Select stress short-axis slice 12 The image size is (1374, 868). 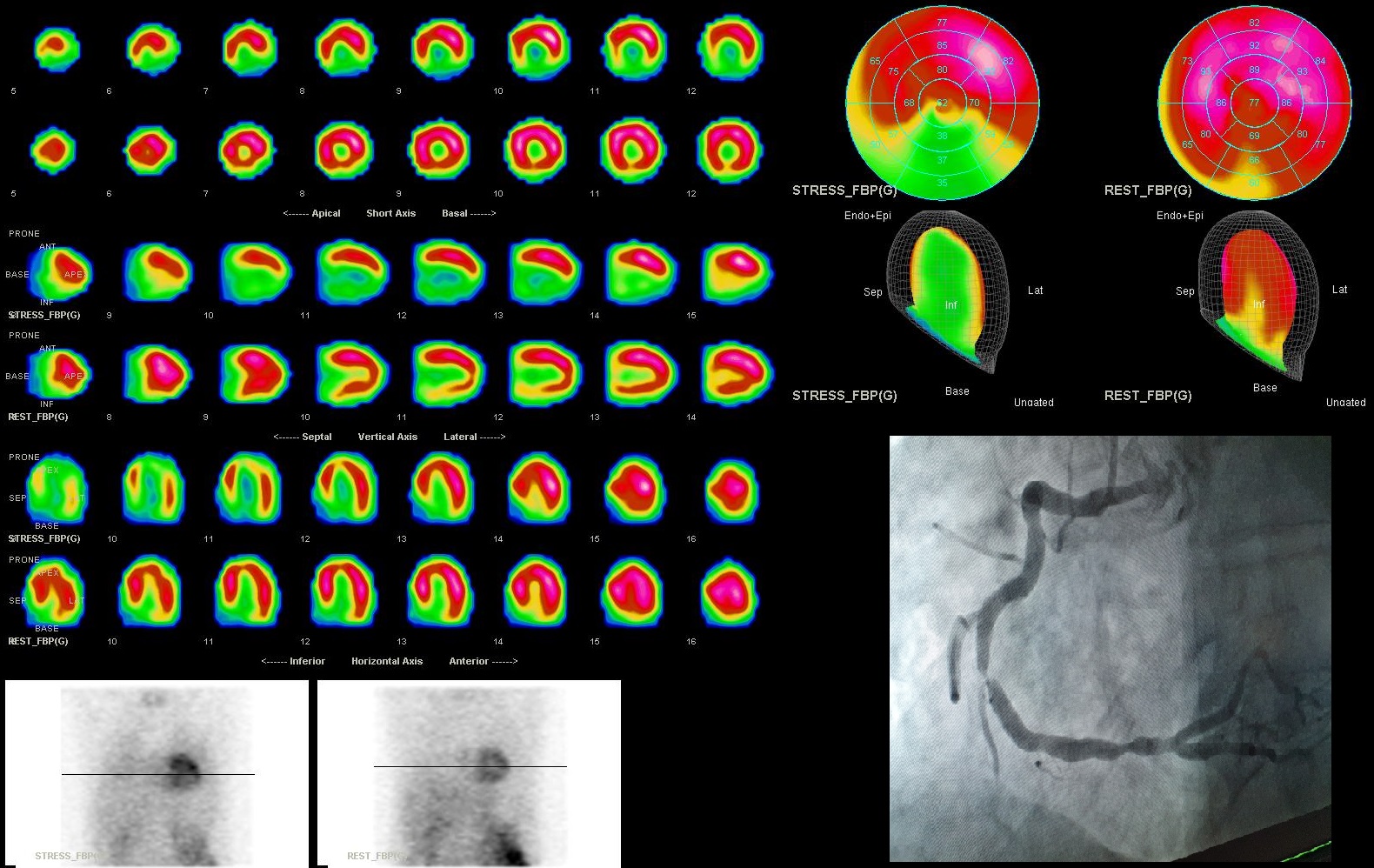(x=731, y=48)
